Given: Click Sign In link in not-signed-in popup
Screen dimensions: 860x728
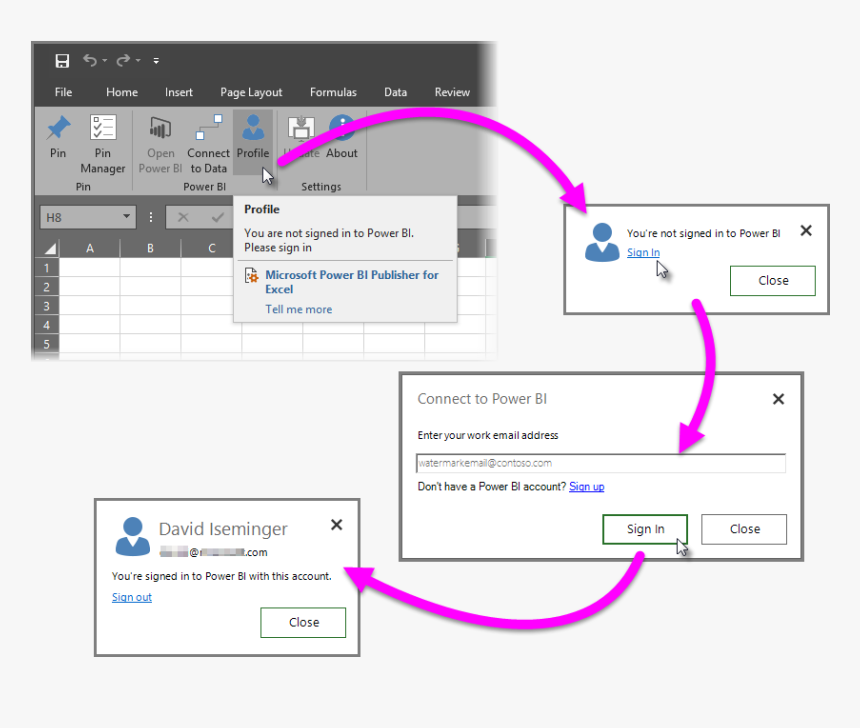Looking at the screenshot, I should tap(643, 252).
